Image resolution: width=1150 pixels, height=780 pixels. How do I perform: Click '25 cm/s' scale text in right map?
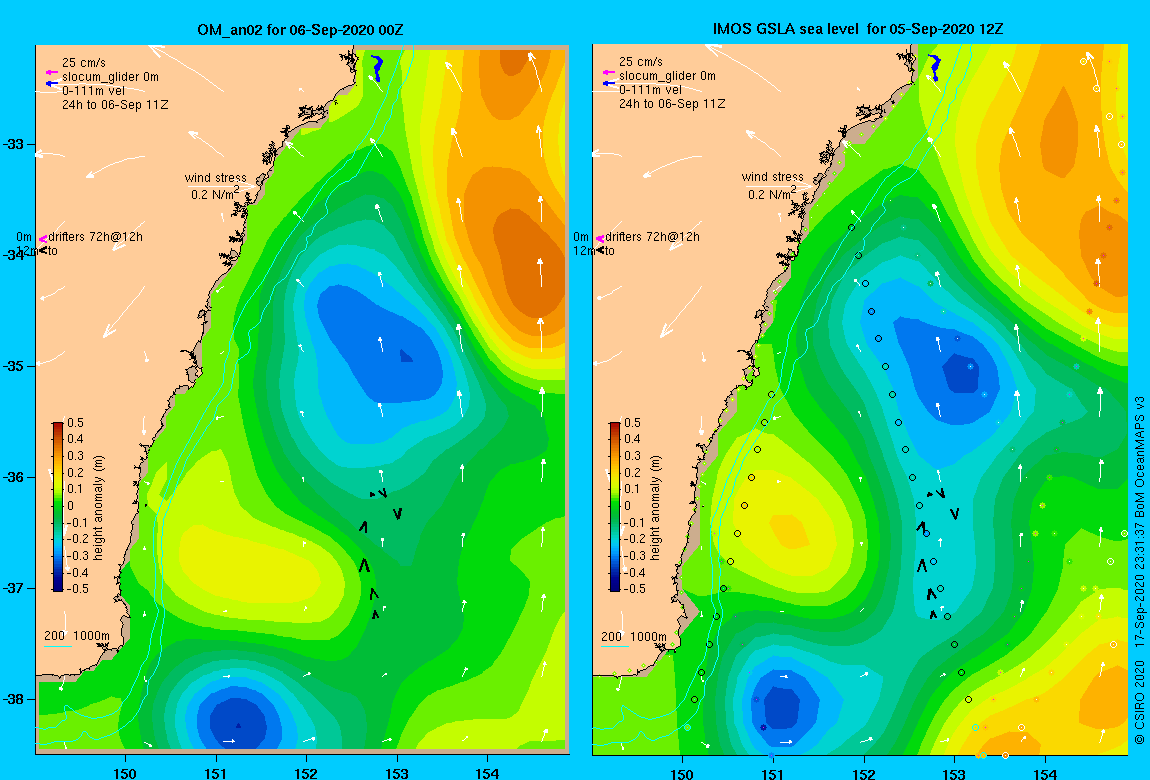pyautogui.click(x=641, y=62)
